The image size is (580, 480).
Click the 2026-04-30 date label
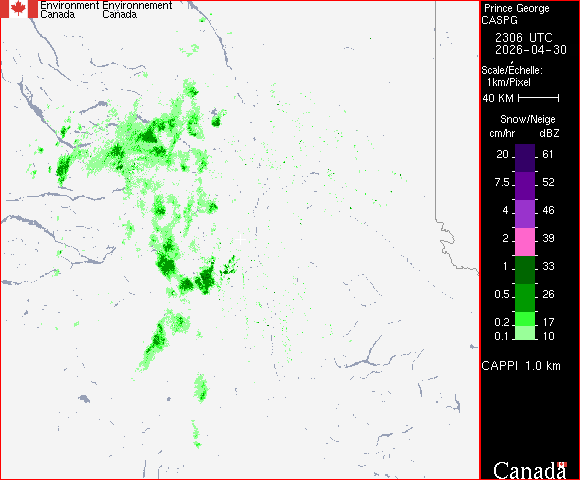531,50
